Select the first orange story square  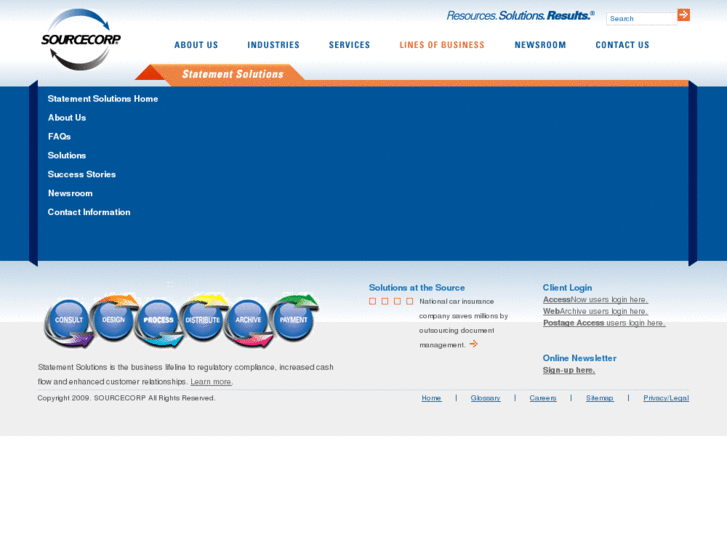coord(372,301)
